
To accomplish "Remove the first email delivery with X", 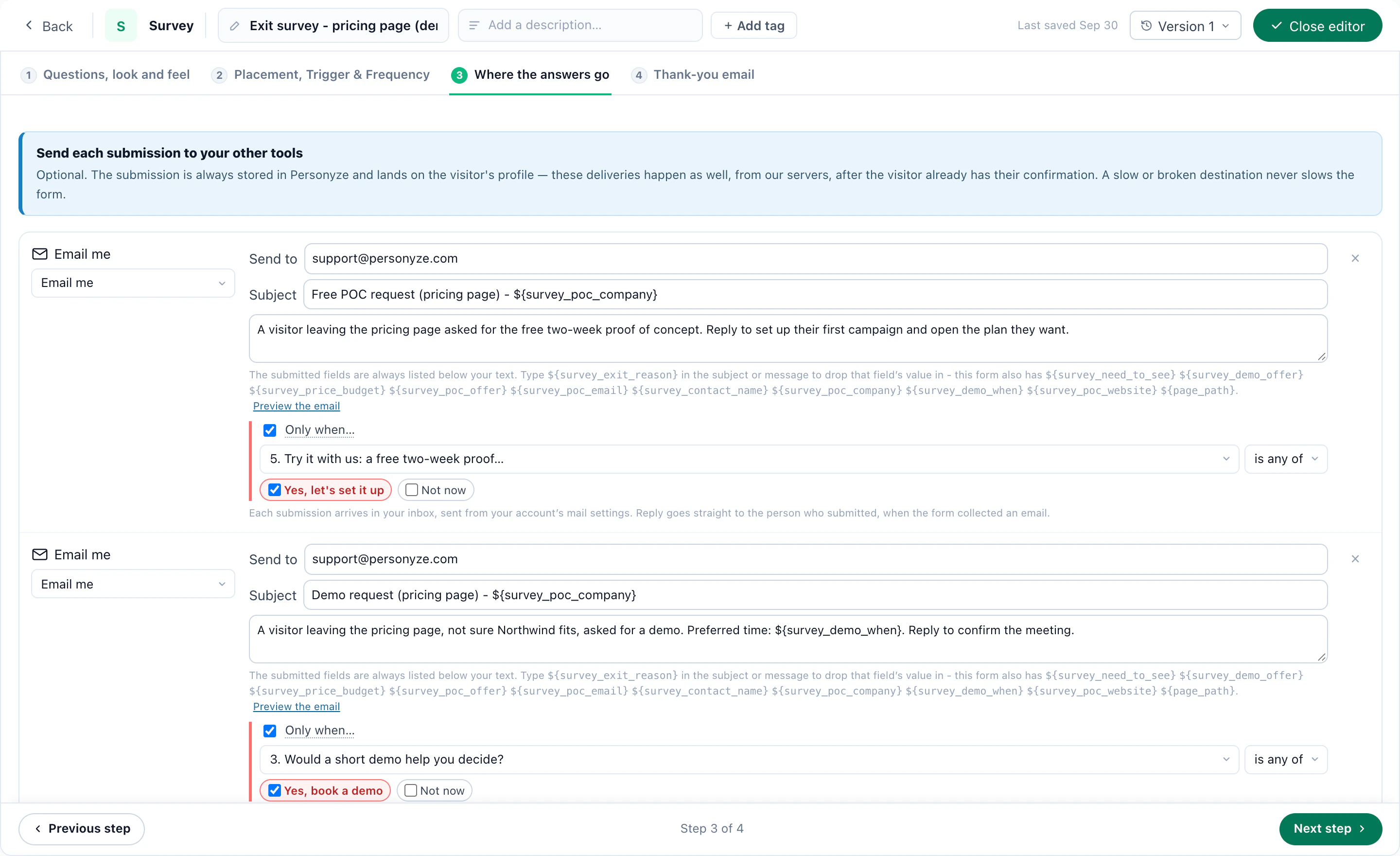I will click(1355, 259).
